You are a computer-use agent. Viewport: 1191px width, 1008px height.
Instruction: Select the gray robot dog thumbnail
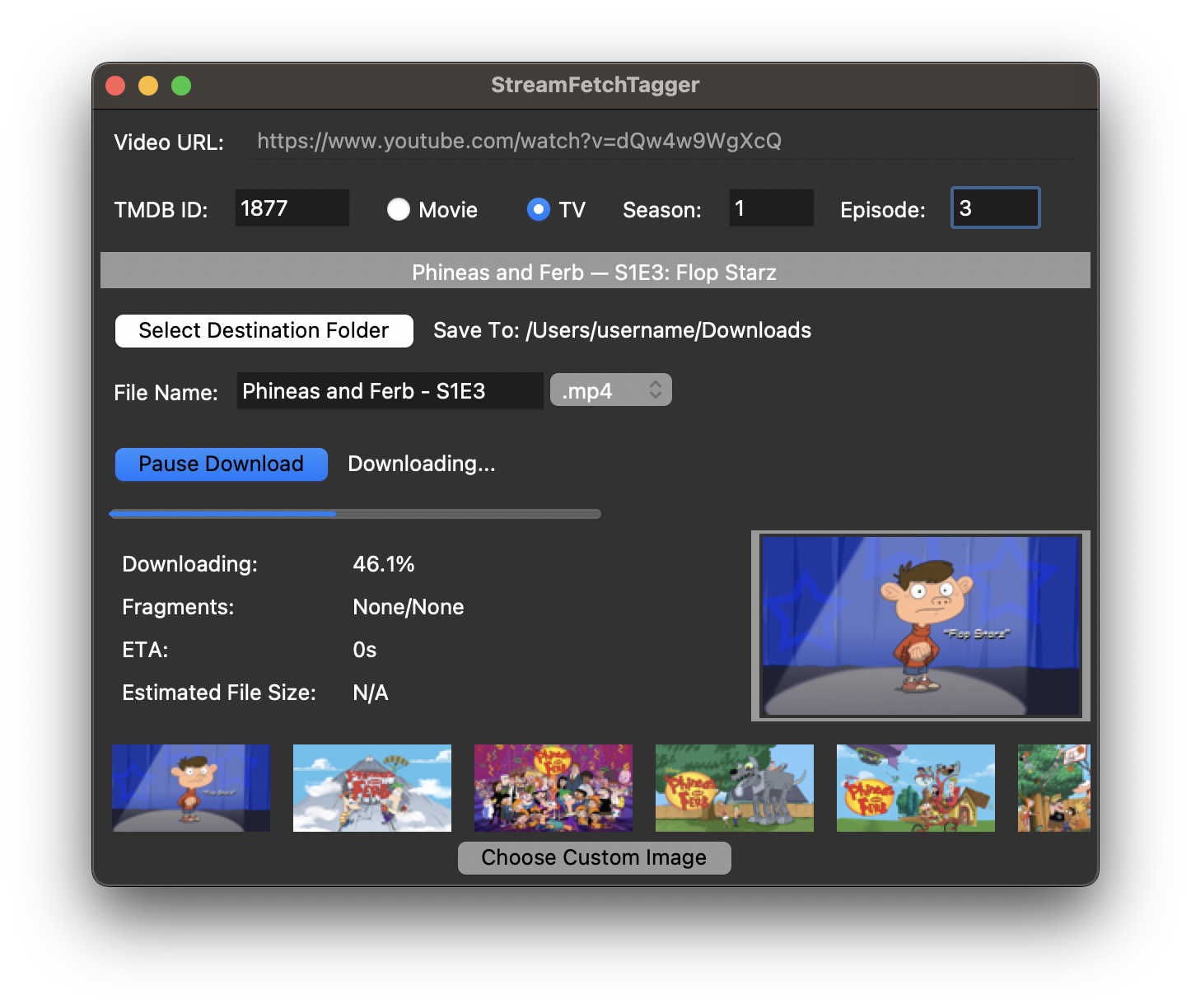pos(735,788)
